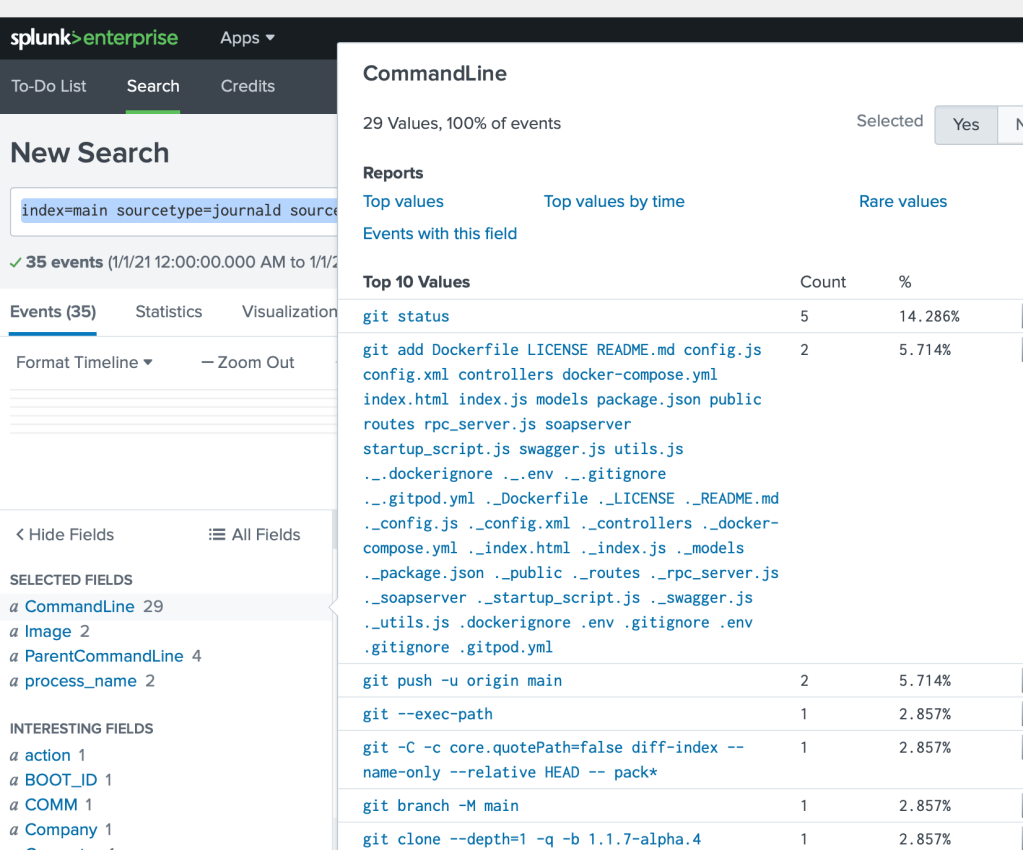Open the Rare values report

902,201
